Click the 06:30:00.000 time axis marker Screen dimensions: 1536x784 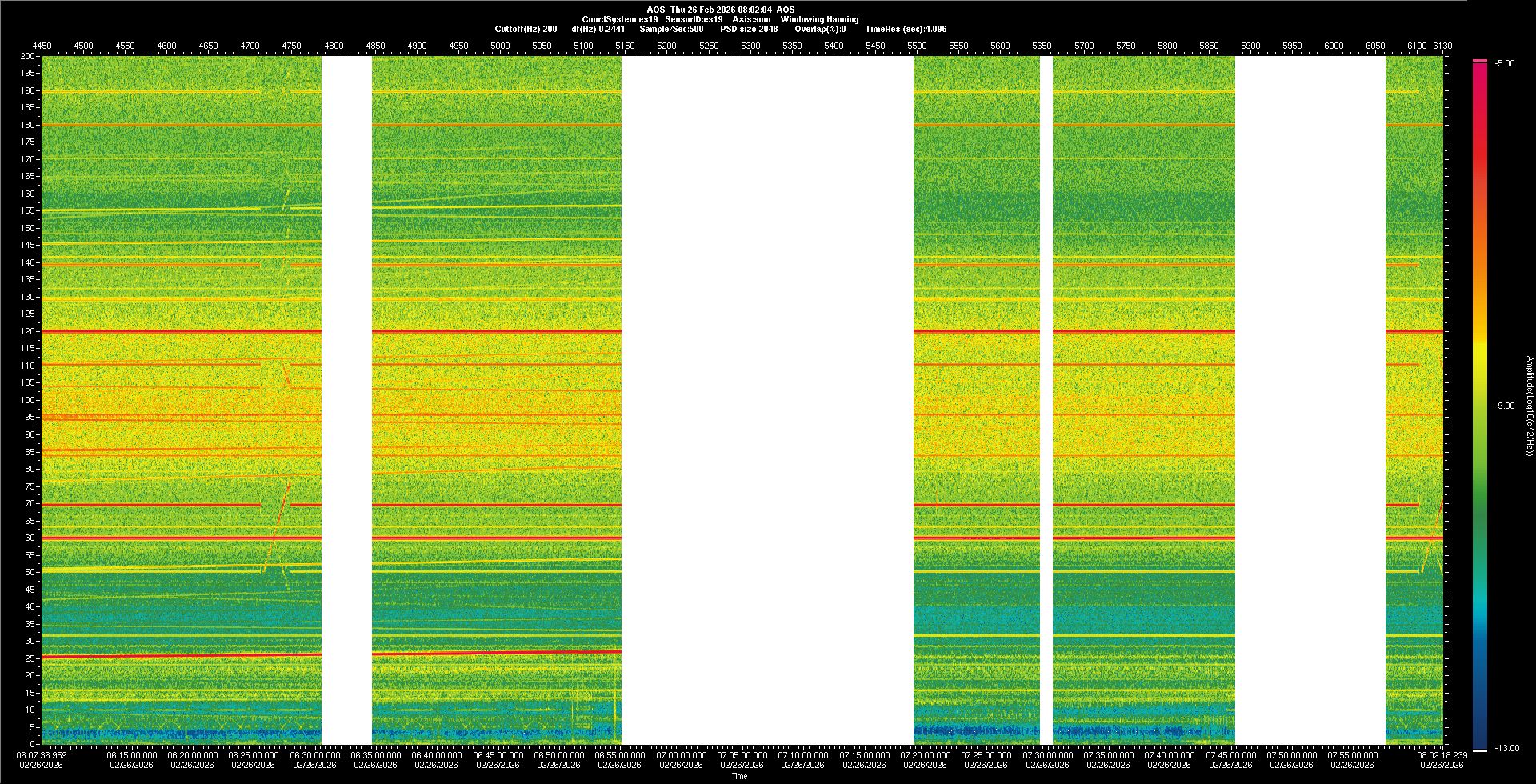click(x=314, y=754)
